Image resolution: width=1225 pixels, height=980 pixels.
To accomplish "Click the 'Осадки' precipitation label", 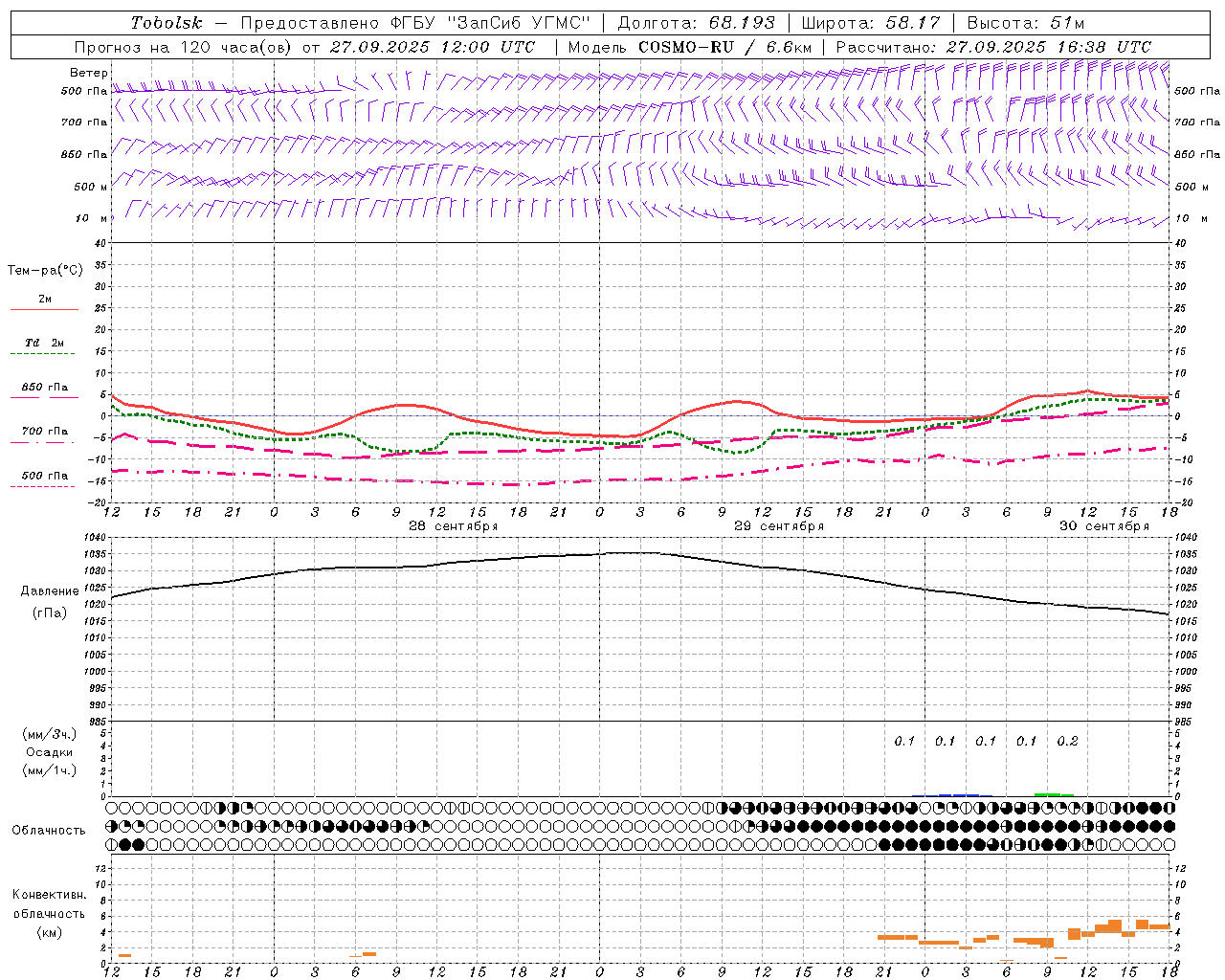I will tap(49, 752).
